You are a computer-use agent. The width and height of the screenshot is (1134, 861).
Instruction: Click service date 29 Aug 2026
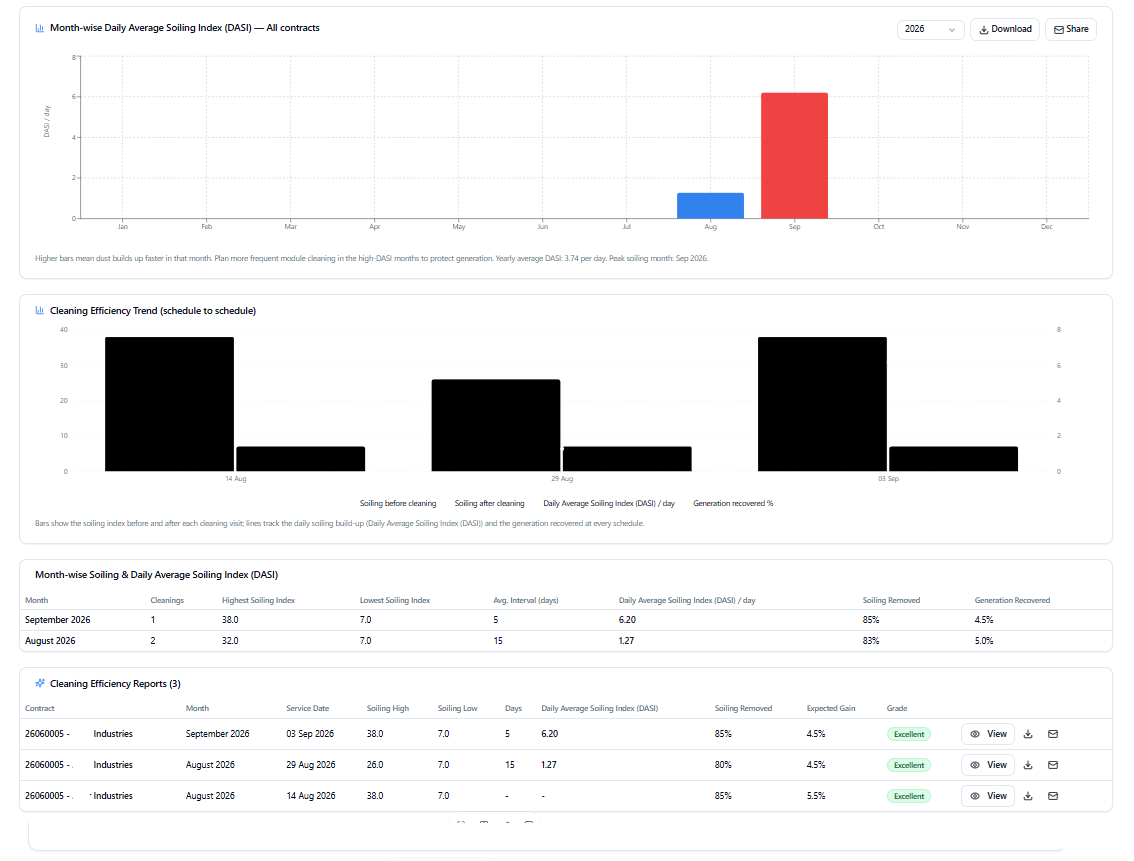click(311, 765)
